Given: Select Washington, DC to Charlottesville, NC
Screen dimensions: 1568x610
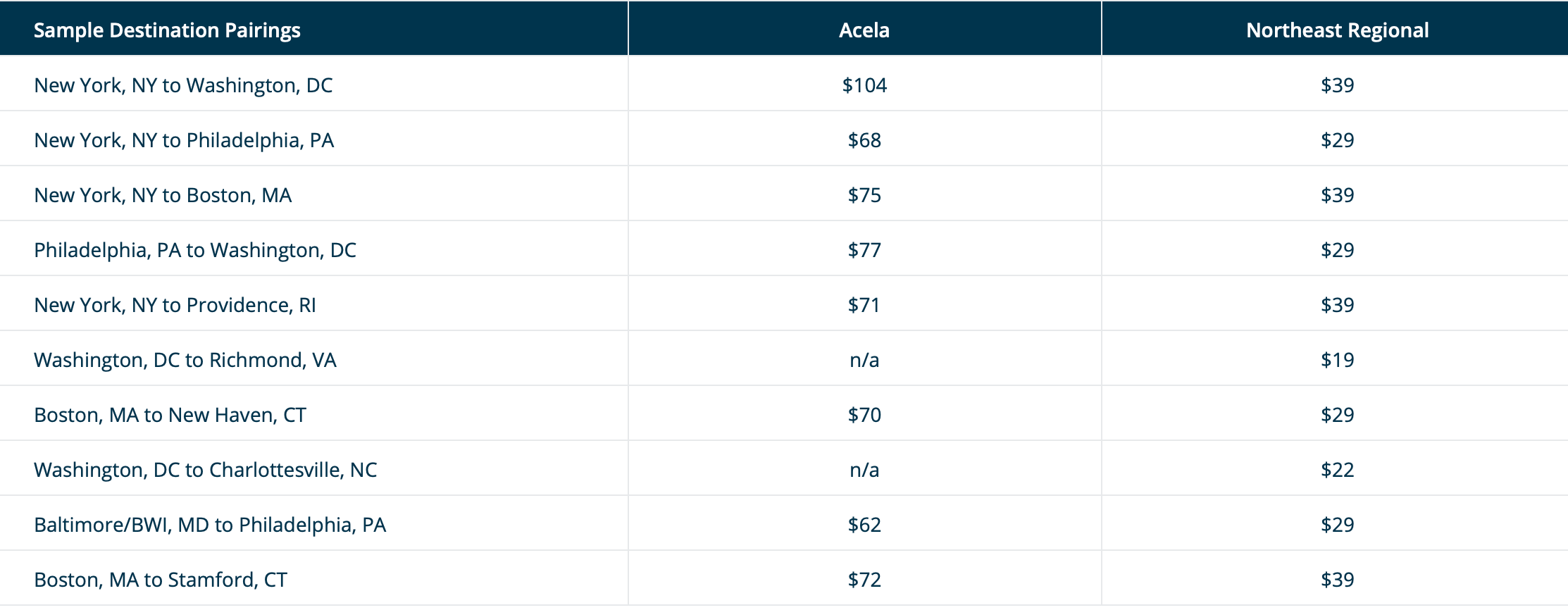Looking at the screenshot, I should 206,470.
